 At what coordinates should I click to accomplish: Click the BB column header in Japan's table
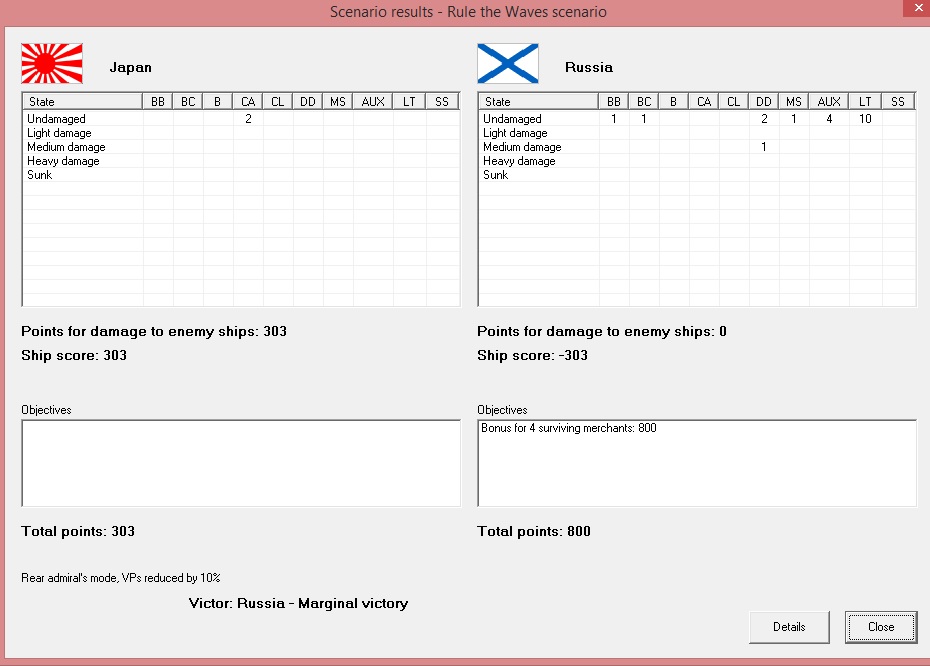coord(158,101)
